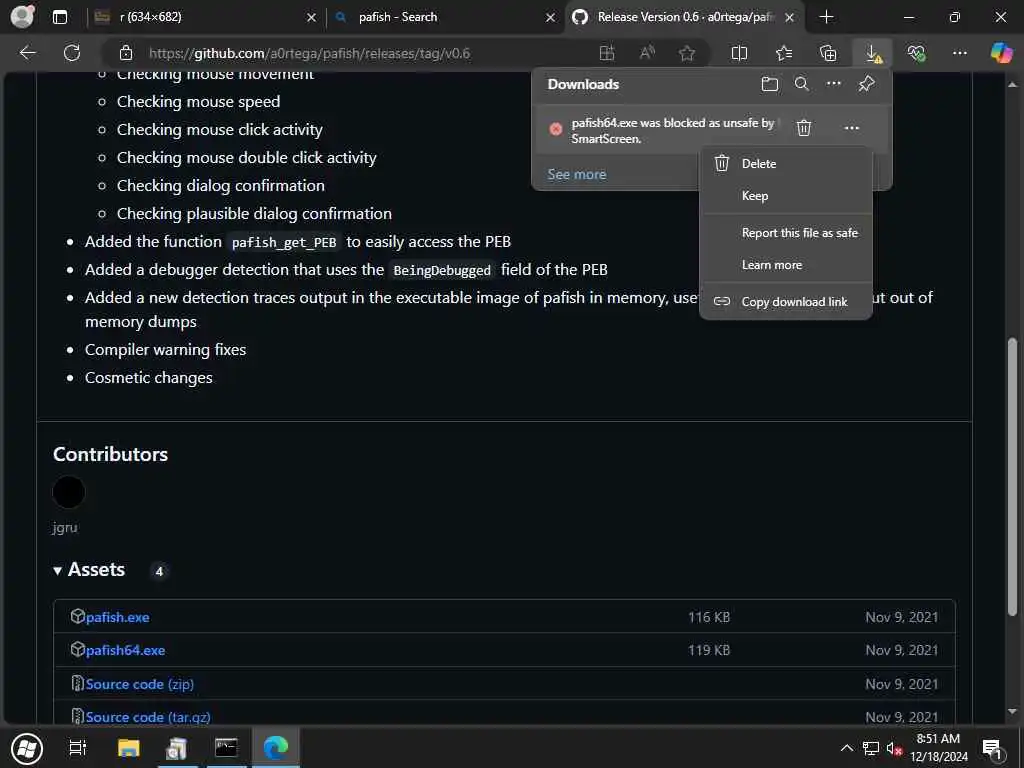Refresh the GitHub release page
The height and width of the screenshot is (768, 1024).
coord(72,53)
